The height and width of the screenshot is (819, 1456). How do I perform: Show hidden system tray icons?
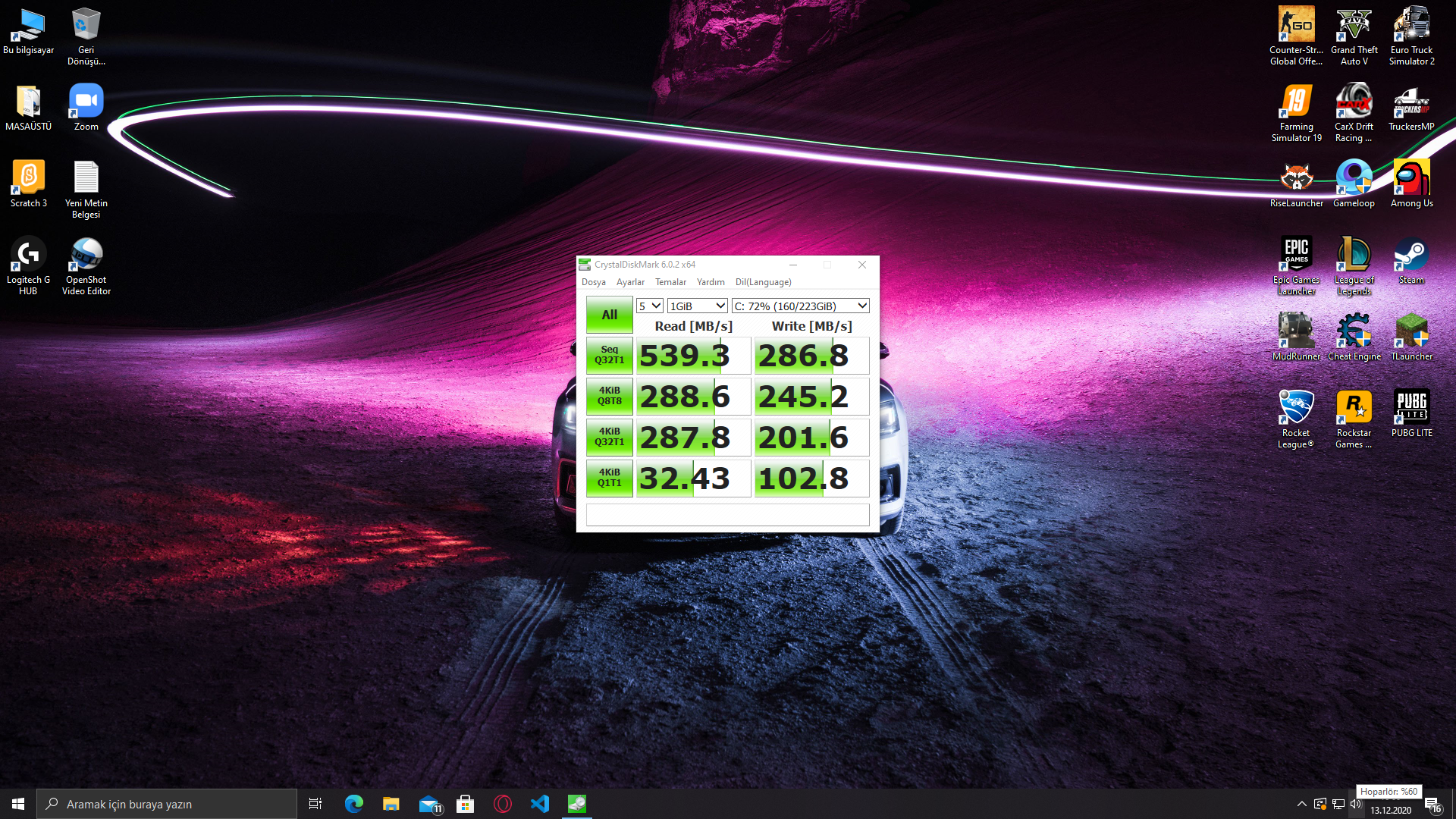click(x=1302, y=804)
